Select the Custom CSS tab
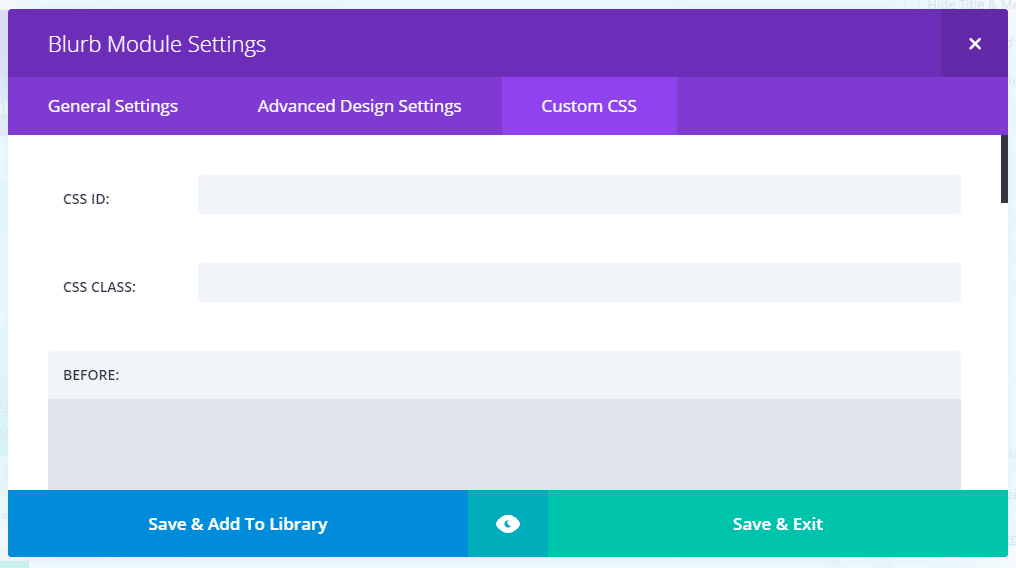Image resolution: width=1016 pixels, height=568 pixels. pyautogui.click(x=589, y=106)
